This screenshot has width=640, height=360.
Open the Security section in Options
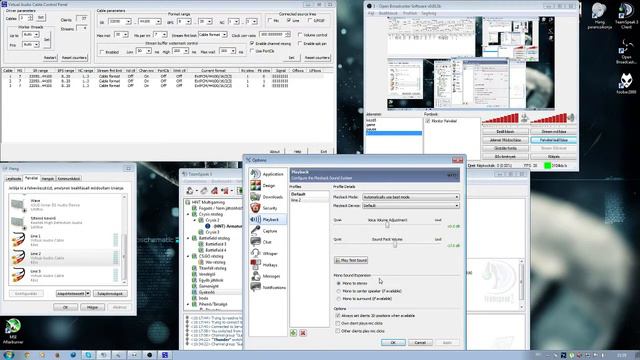[x=267, y=208]
